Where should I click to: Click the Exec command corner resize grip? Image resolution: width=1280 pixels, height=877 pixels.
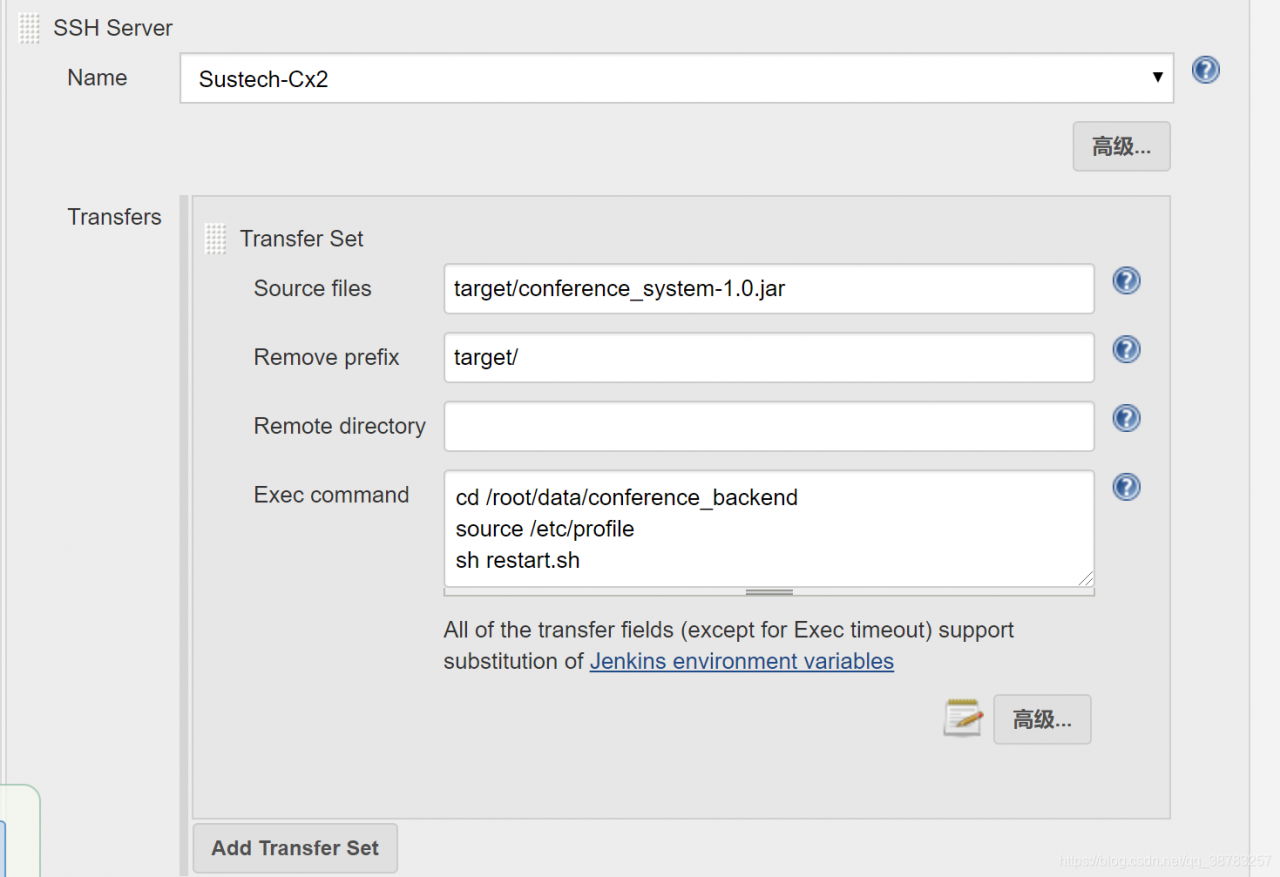[x=1085, y=578]
